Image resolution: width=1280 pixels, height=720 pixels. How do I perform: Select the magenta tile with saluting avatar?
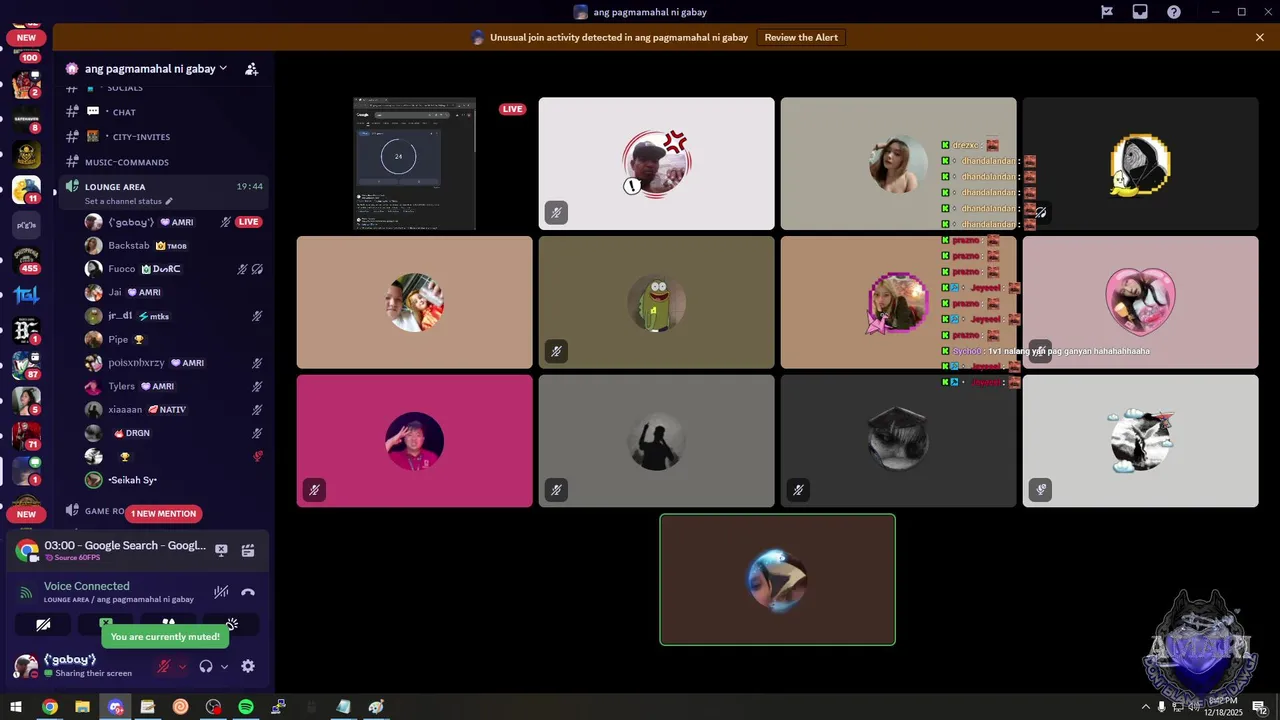pos(414,441)
